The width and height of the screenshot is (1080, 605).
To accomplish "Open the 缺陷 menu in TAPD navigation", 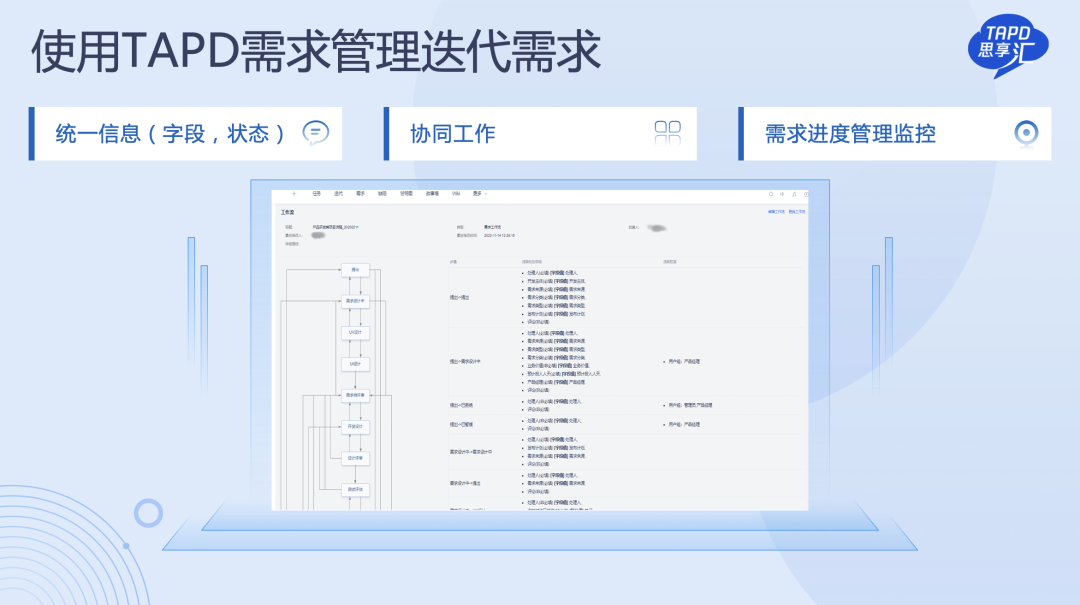I will 382,194.
